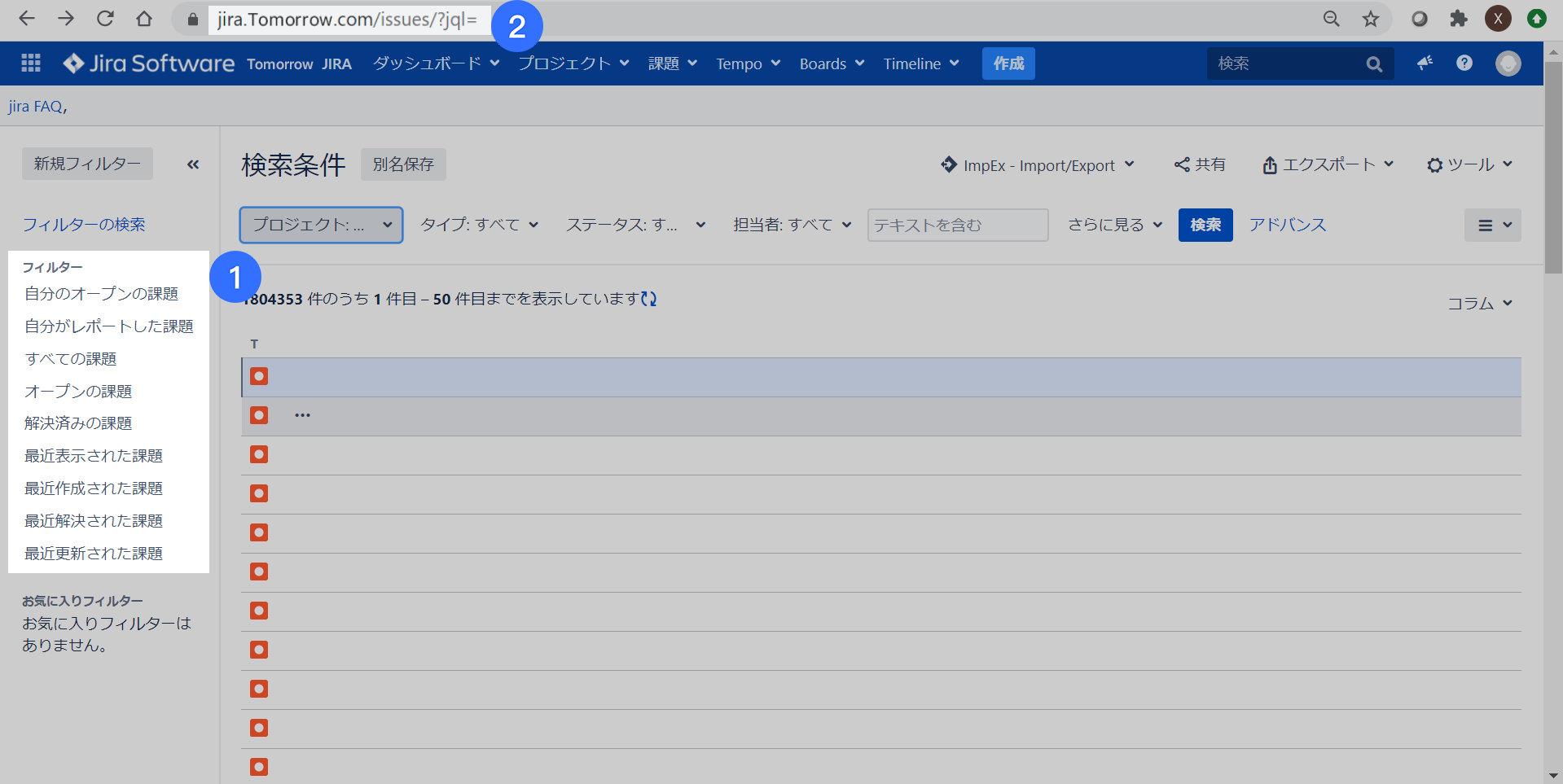Open the user profile avatar

[x=1508, y=64]
